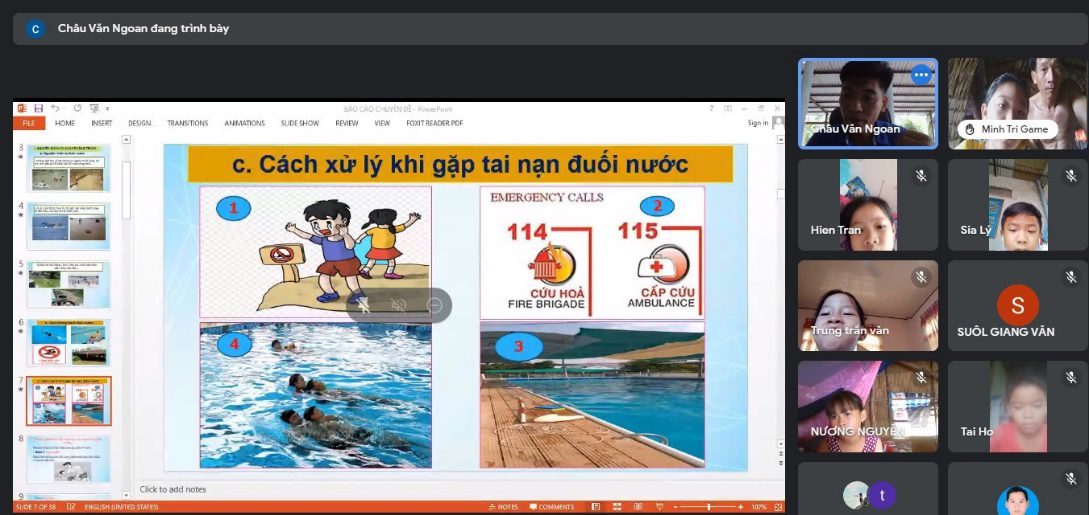The image size is (1089, 515).
Task: Click ENGLISH (UNITED STATES) language indicator
Action: coord(121,507)
